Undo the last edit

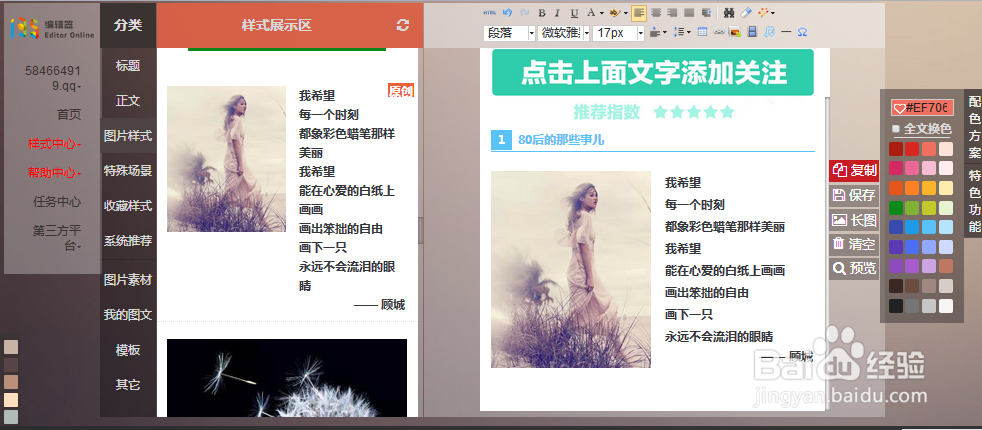click(508, 13)
